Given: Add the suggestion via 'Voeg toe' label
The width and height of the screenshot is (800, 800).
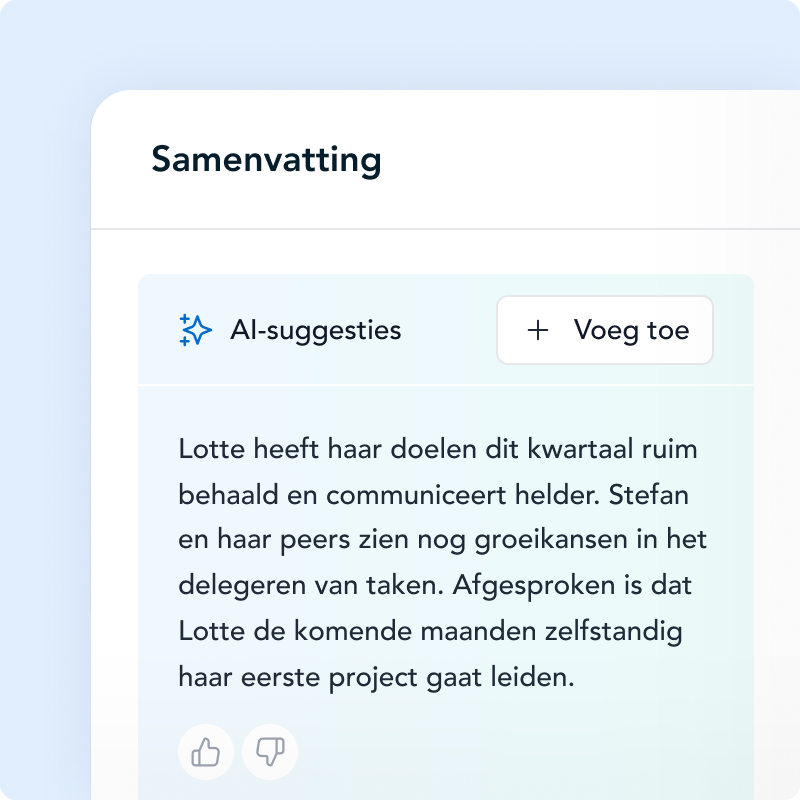Looking at the screenshot, I should [631, 330].
